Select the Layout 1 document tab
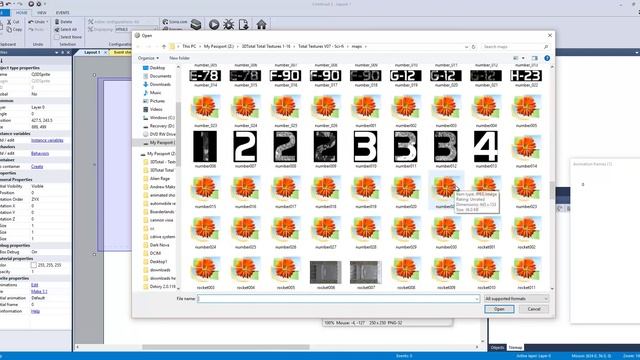Screen dimensions: 640x360 pos(92,52)
